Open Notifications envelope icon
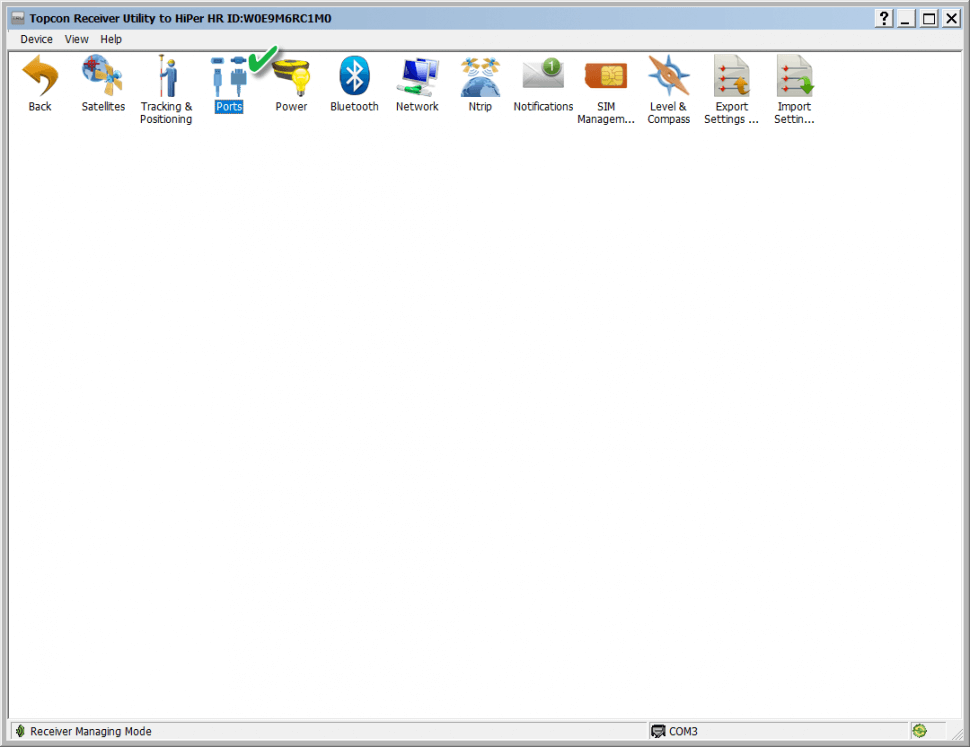970x747 pixels. [543, 74]
